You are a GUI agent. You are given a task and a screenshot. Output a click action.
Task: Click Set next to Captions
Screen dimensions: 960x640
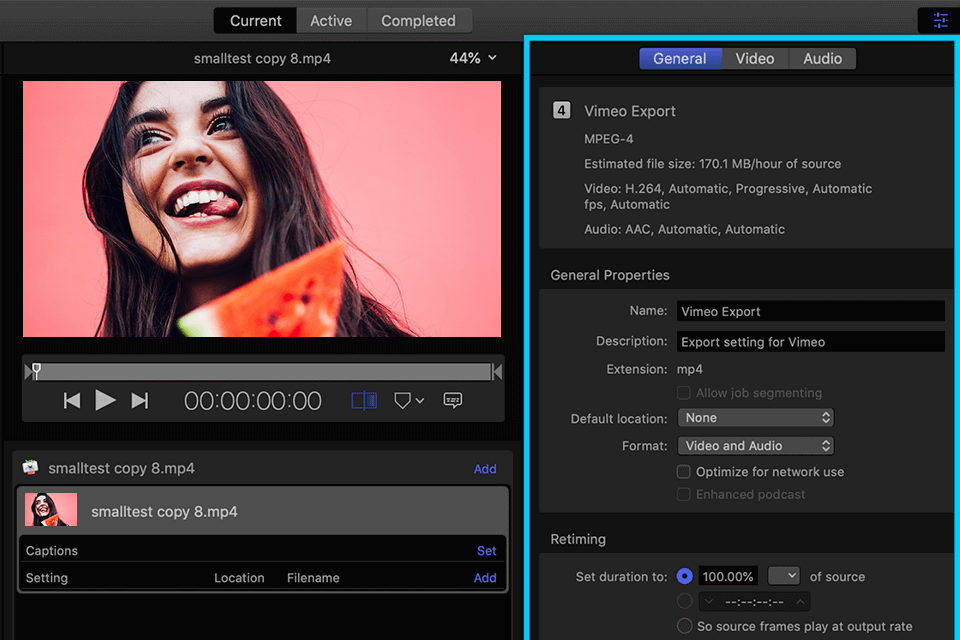coord(486,551)
